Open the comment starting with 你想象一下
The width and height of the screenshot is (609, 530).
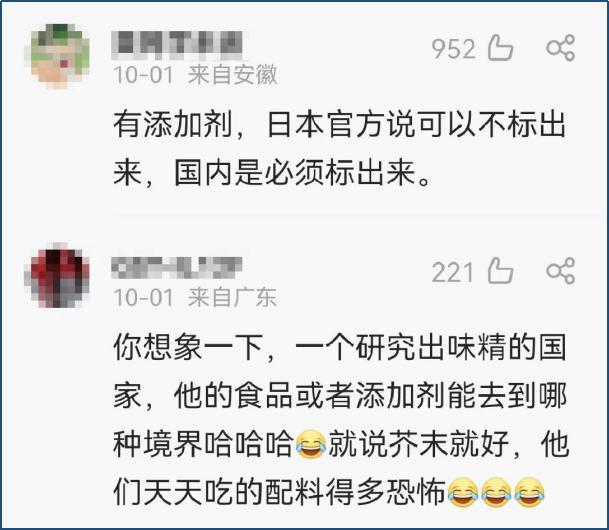point(341,420)
